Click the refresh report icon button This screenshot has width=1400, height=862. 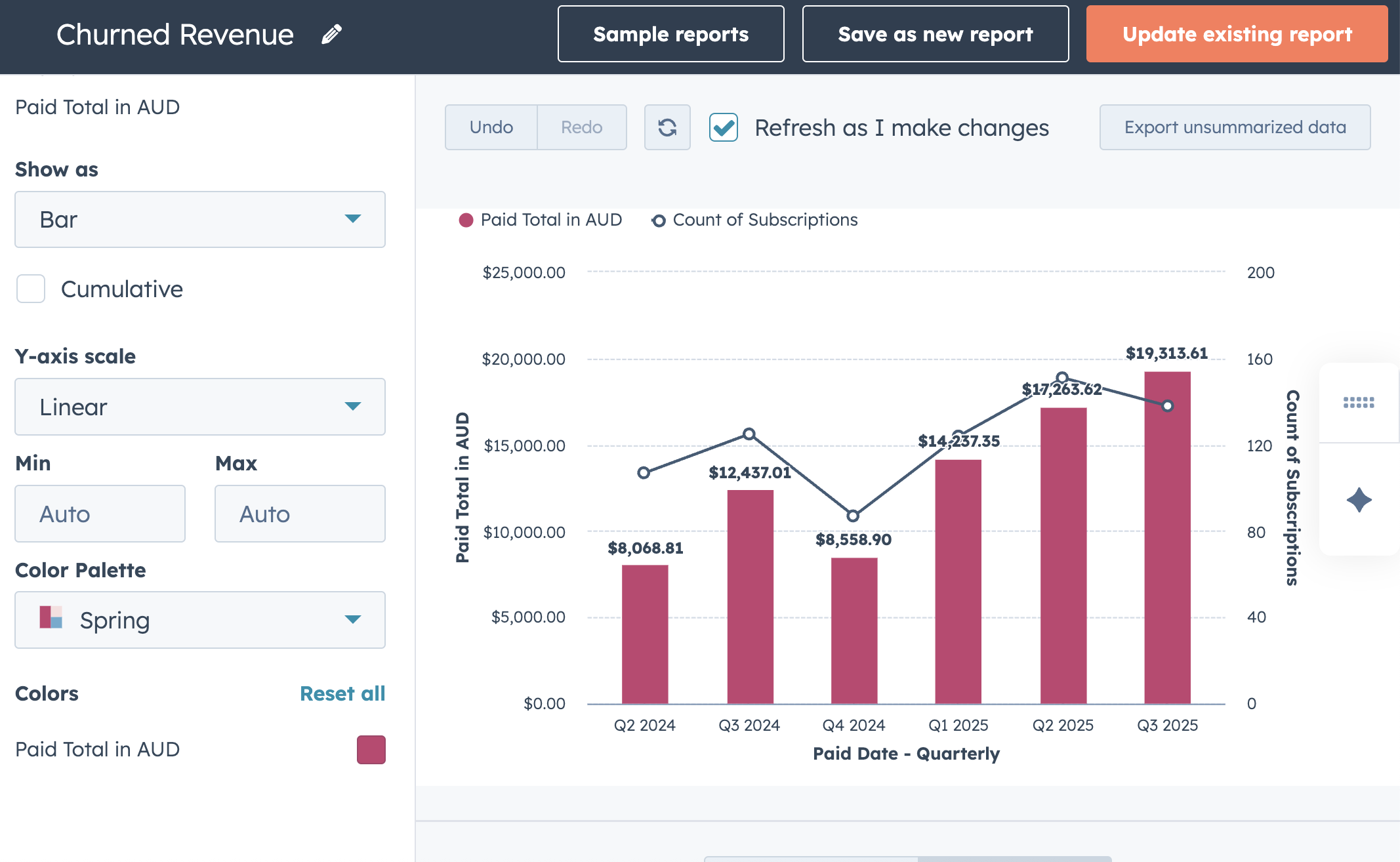667,127
